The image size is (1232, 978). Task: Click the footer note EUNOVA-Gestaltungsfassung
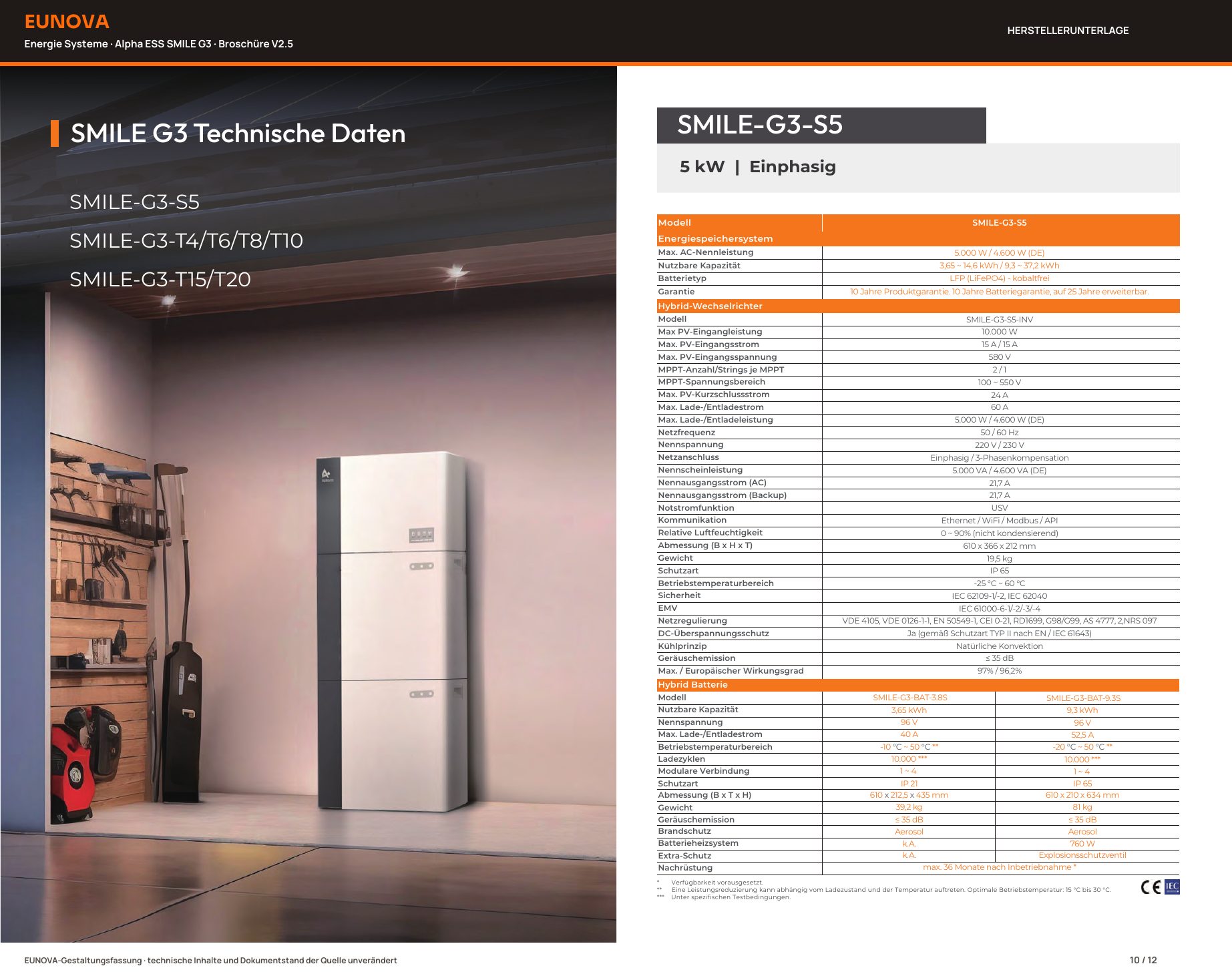(210, 961)
